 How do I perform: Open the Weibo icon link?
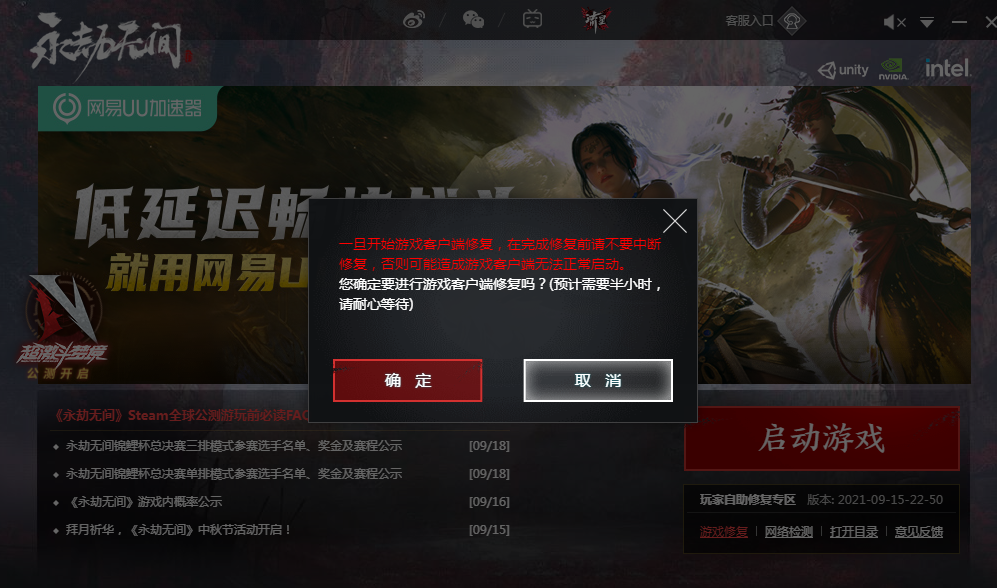[x=414, y=20]
